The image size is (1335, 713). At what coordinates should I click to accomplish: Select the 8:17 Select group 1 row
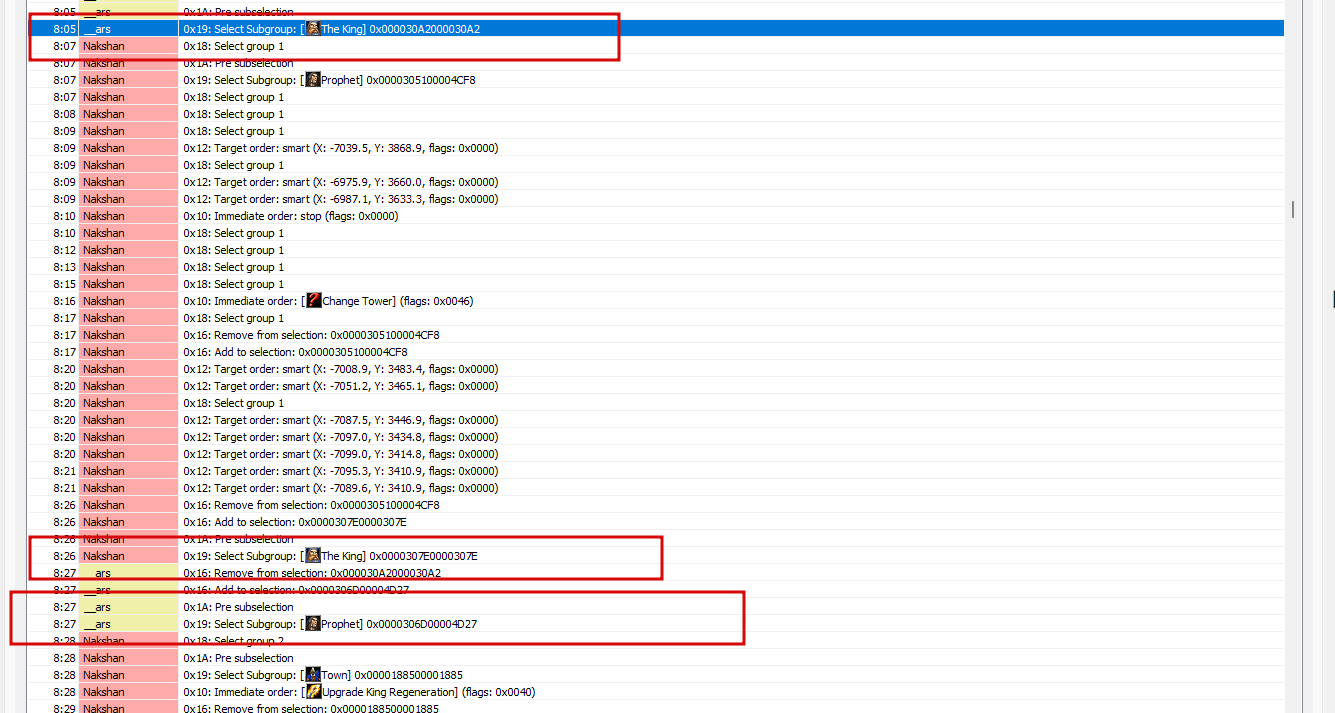[656, 318]
